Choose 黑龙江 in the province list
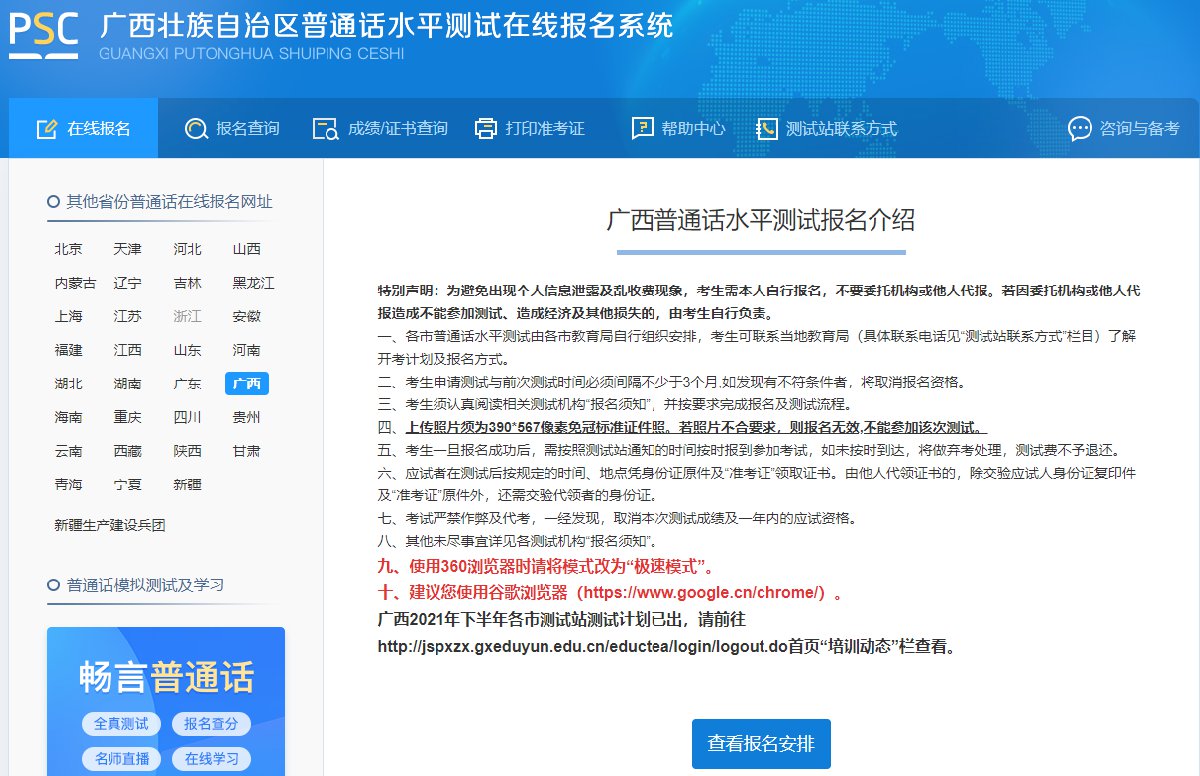The image size is (1200, 776). point(253,283)
